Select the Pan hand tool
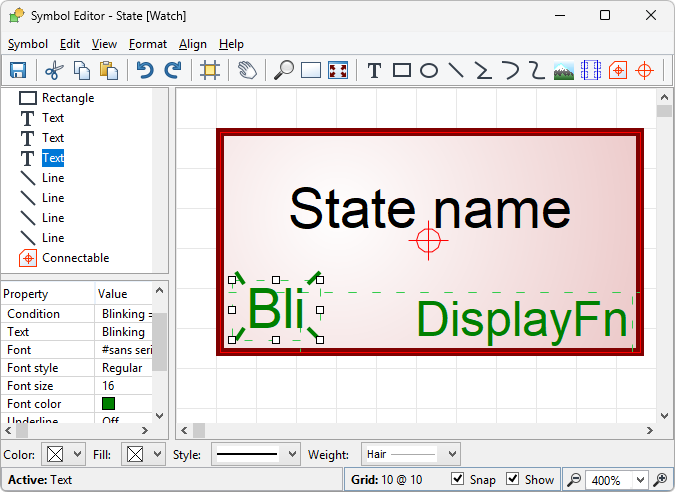Screen dimensions: 675x492 (247, 70)
